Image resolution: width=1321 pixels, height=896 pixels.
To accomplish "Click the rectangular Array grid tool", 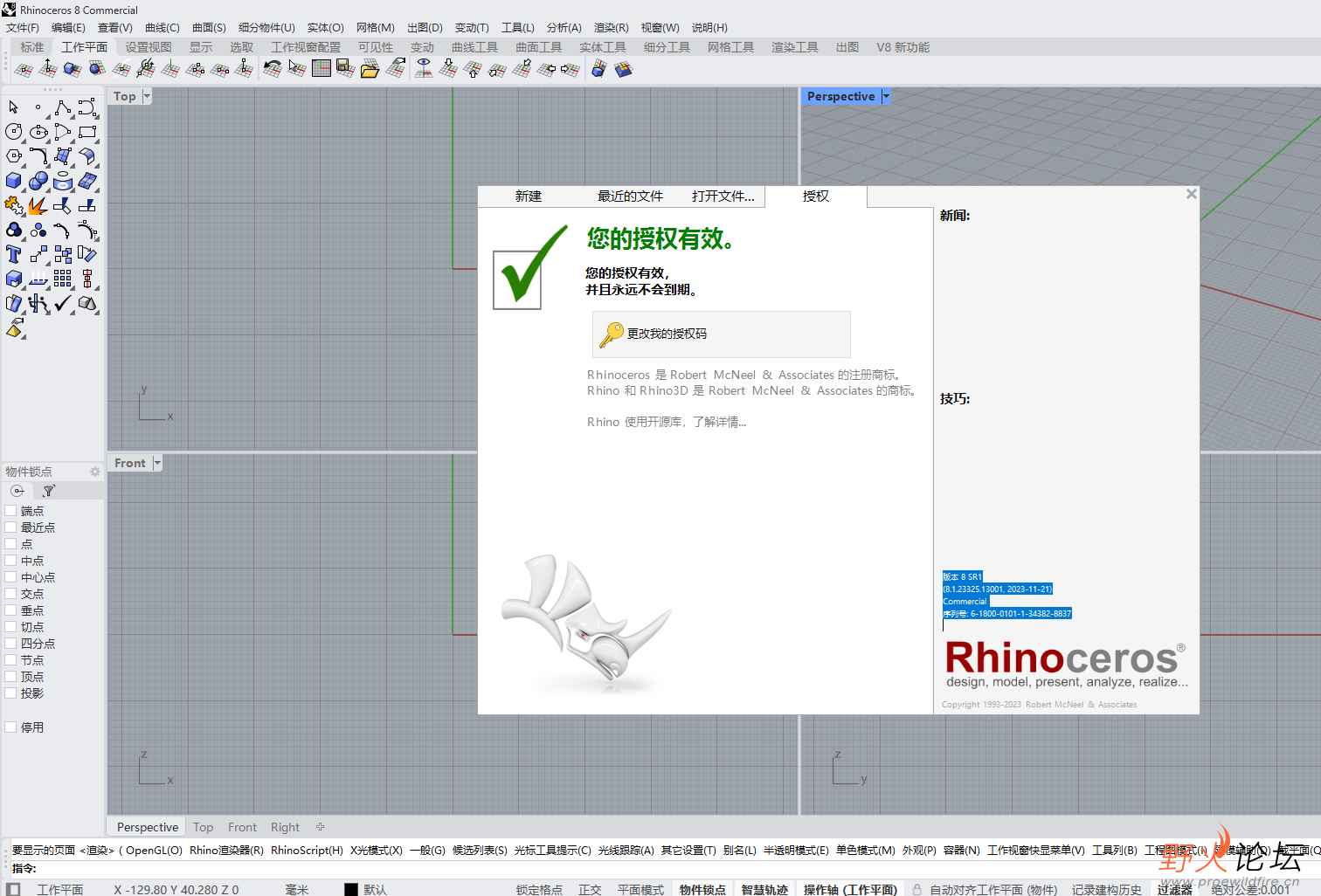I will coord(63,279).
